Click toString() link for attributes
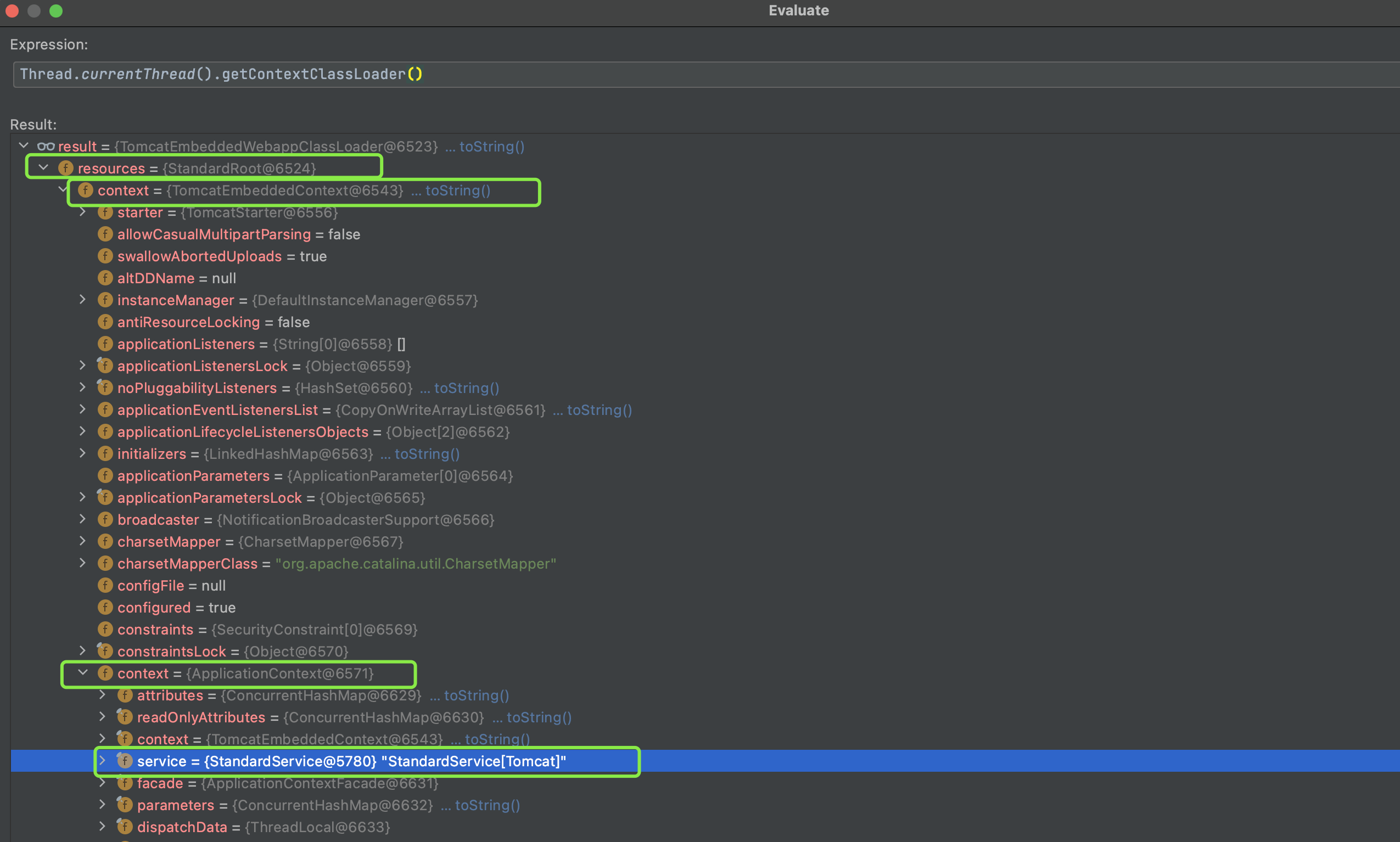The image size is (1400, 842). (476, 695)
